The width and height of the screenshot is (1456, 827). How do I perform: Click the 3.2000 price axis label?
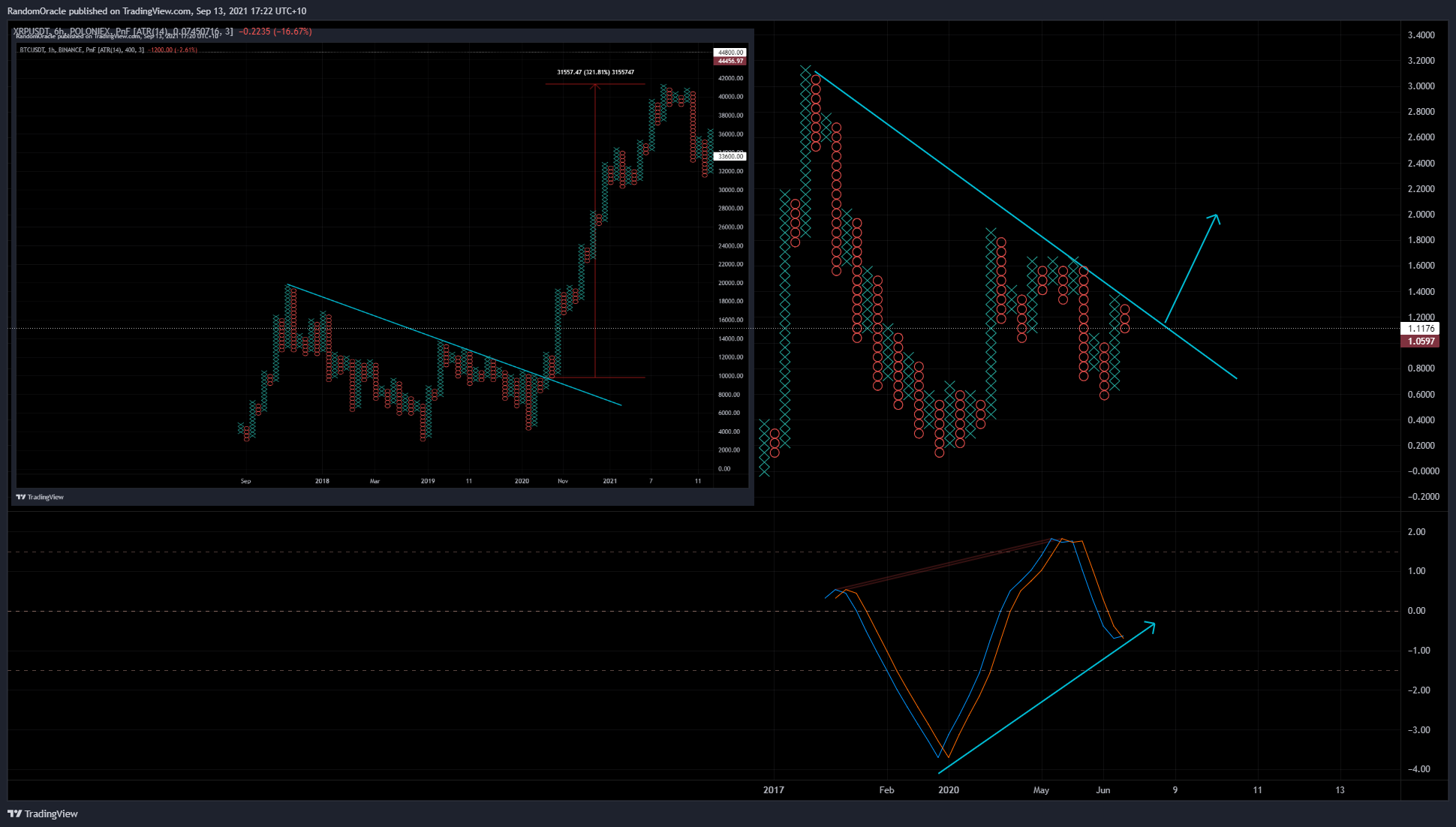pyautogui.click(x=1421, y=61)
